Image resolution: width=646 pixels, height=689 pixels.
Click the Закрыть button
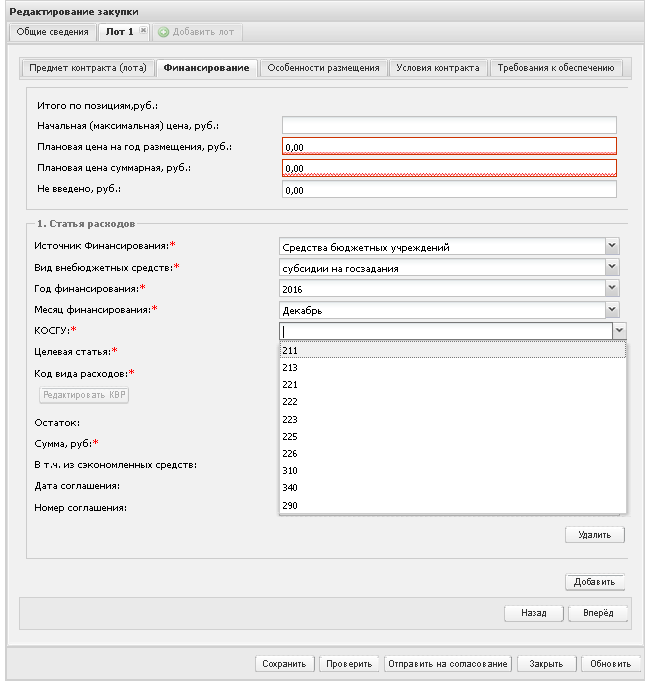[x=546, y=664]
